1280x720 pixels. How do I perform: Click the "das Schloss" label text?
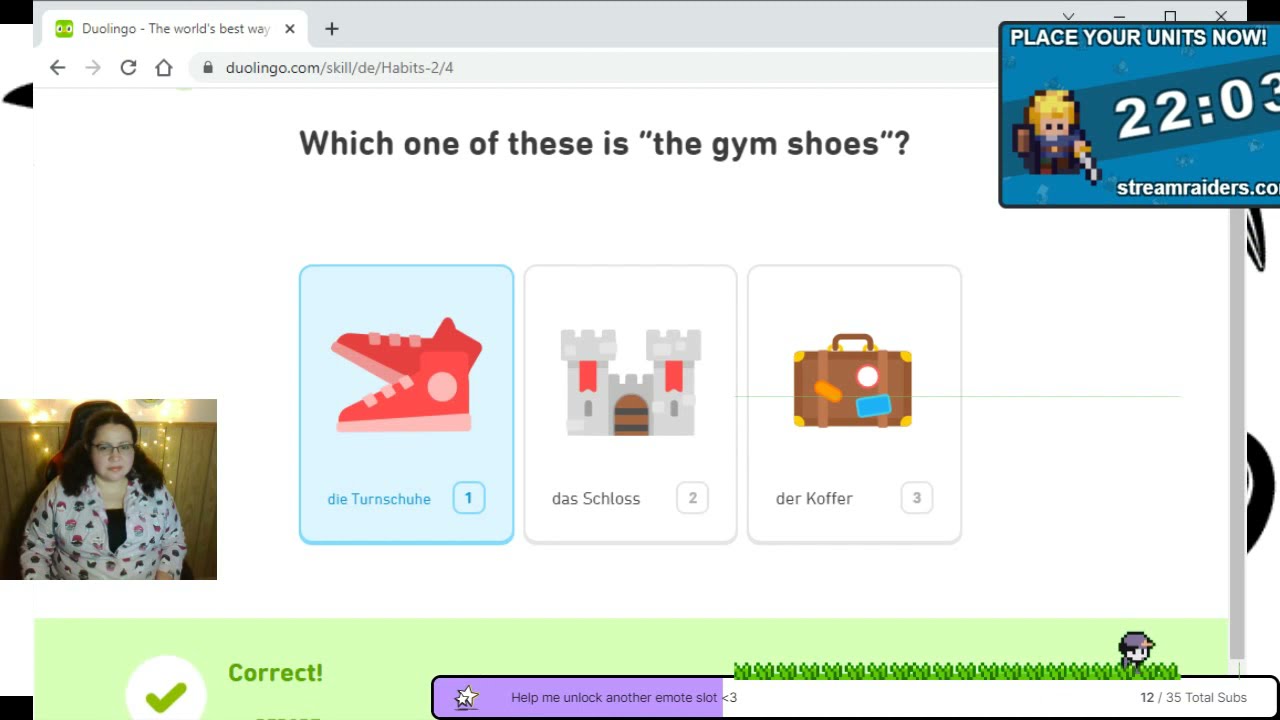[x=596, y=498]
